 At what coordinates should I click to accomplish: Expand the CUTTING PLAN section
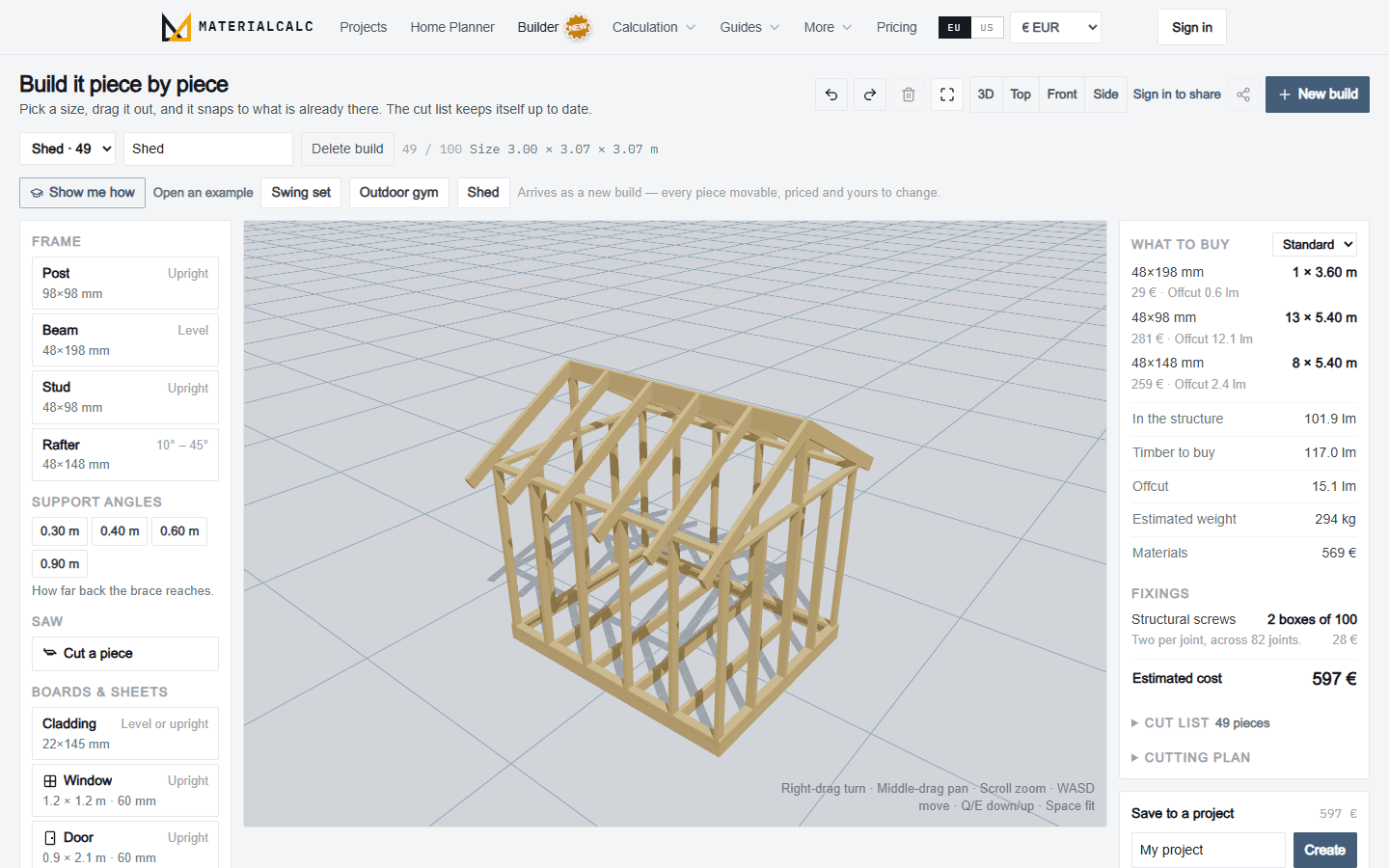1190,758
